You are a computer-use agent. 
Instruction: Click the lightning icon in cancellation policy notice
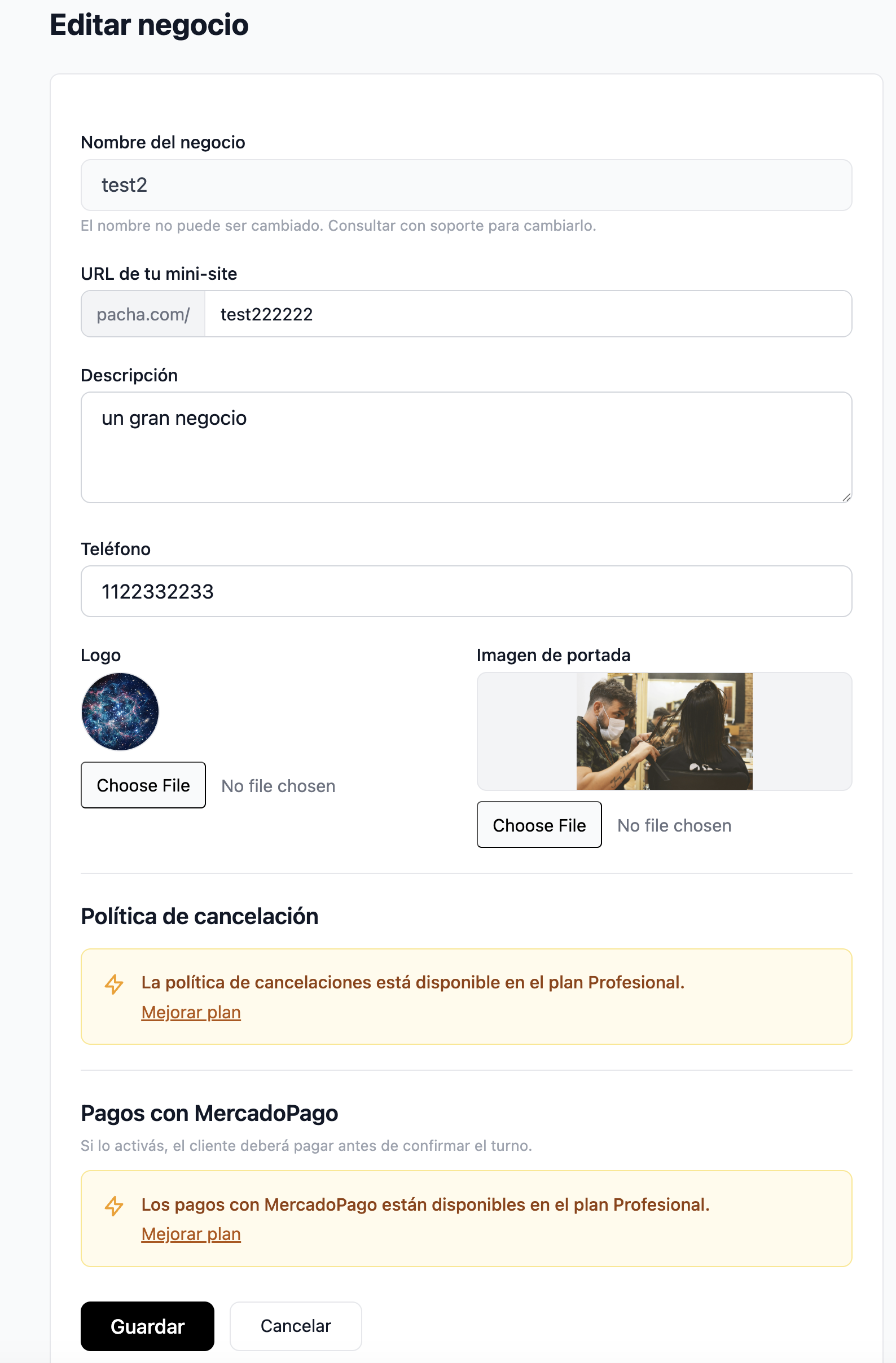point(114,984)
